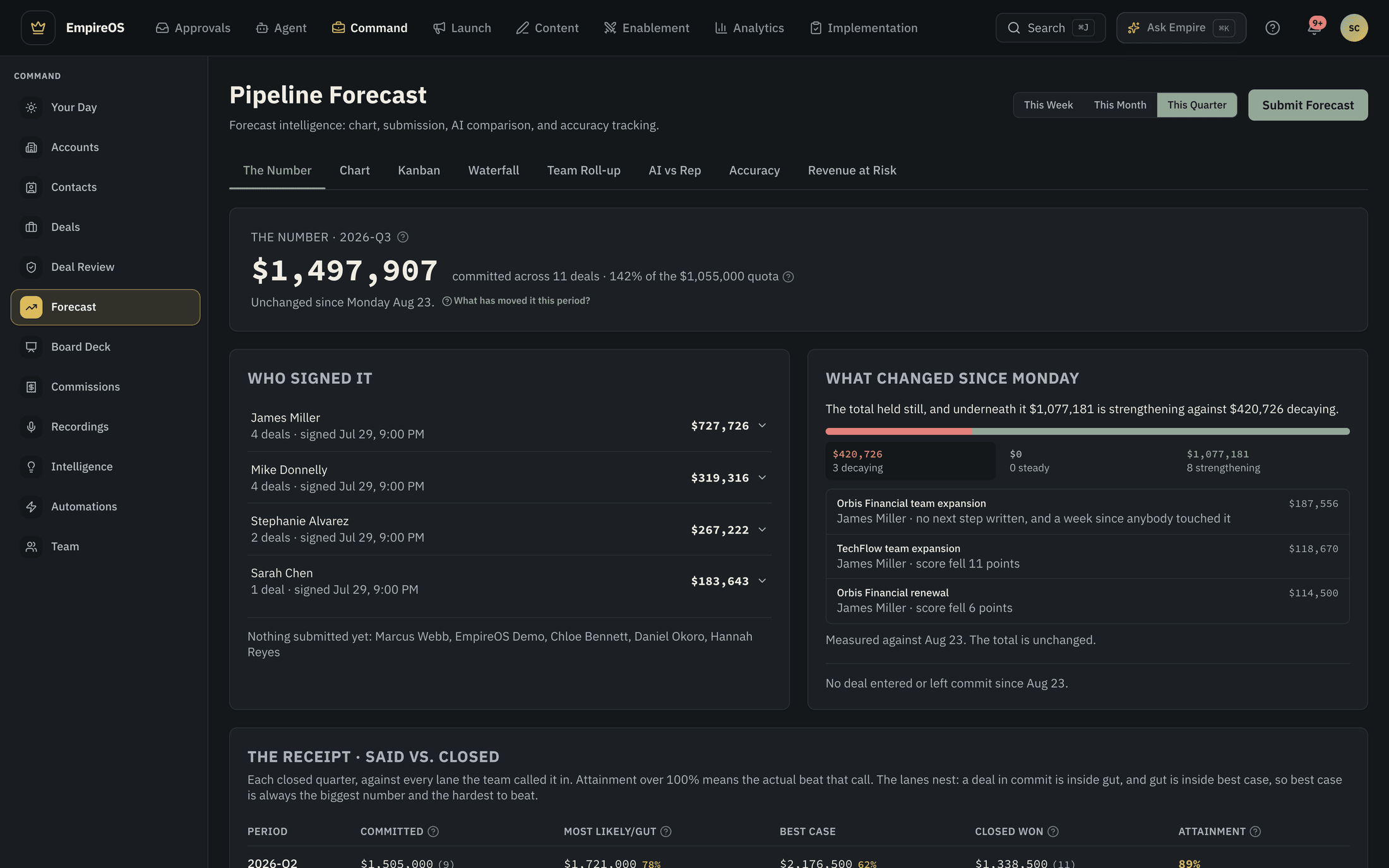Open the Agent menu in top nav
1389x868 pixels.
281,28
